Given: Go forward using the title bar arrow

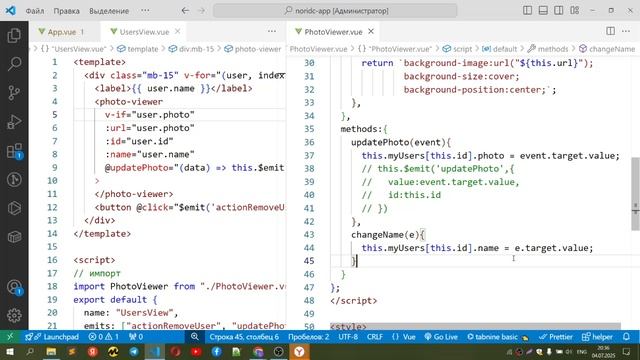Looking at the screenshot, I should point(202,11).
